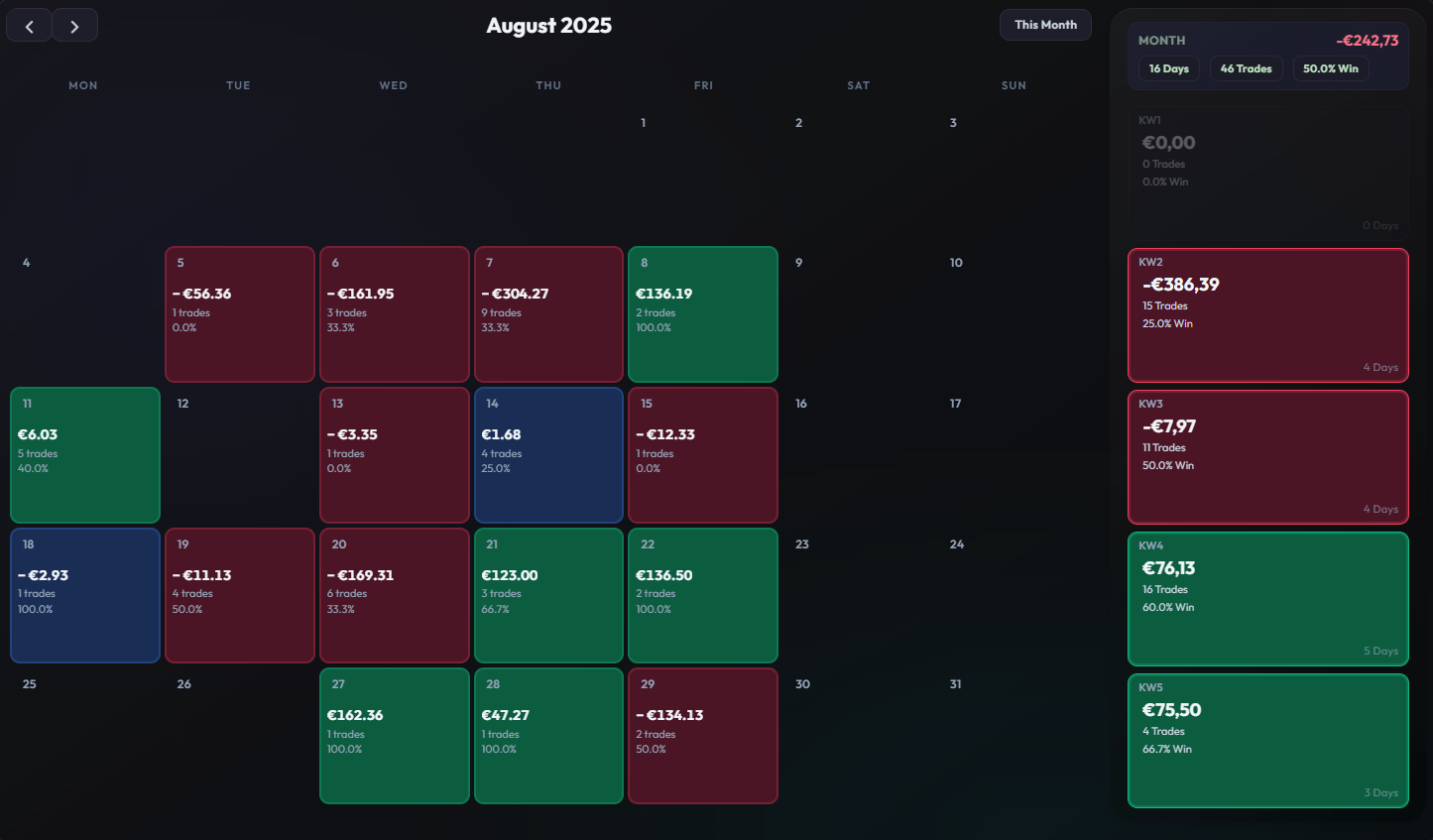Select the empty KW1 week card
Screen dimensions: 1433x840
click(x=1267, y=171)
